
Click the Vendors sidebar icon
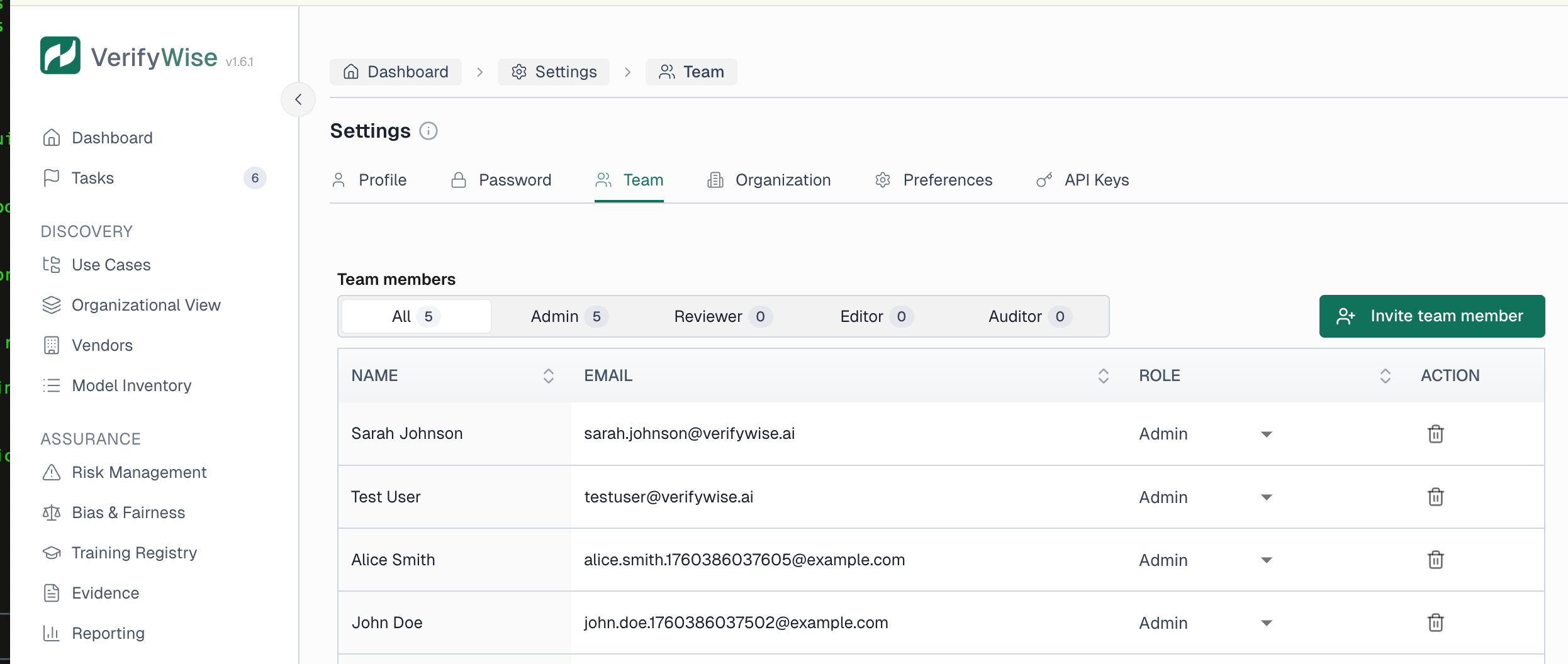pos(52,345)
